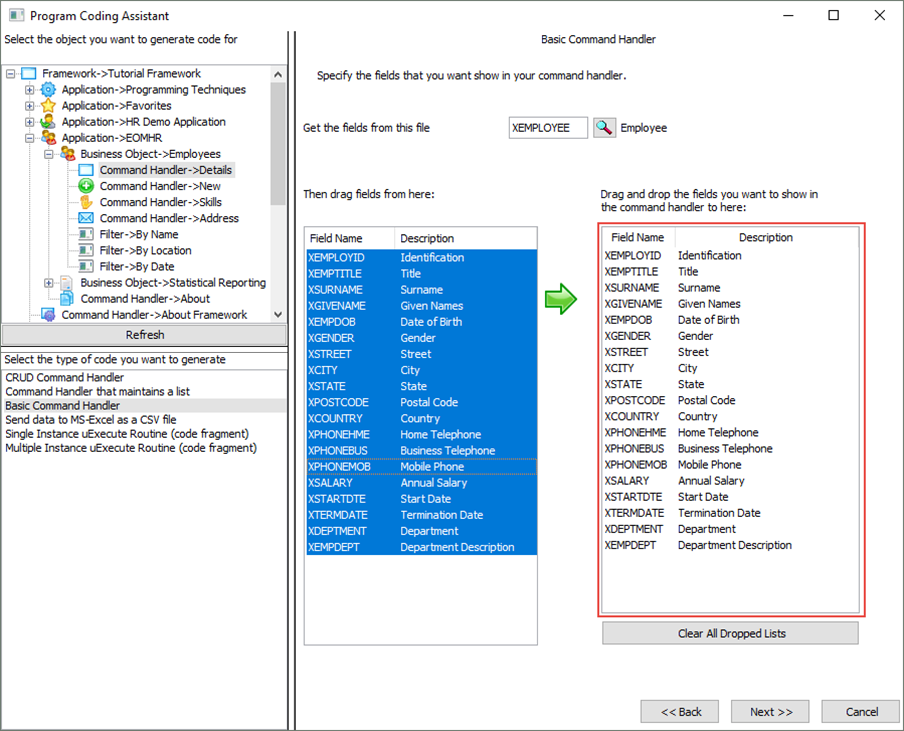Expand the HR Demo Application node
Screen dimensions: 904x731
point(29,122)
